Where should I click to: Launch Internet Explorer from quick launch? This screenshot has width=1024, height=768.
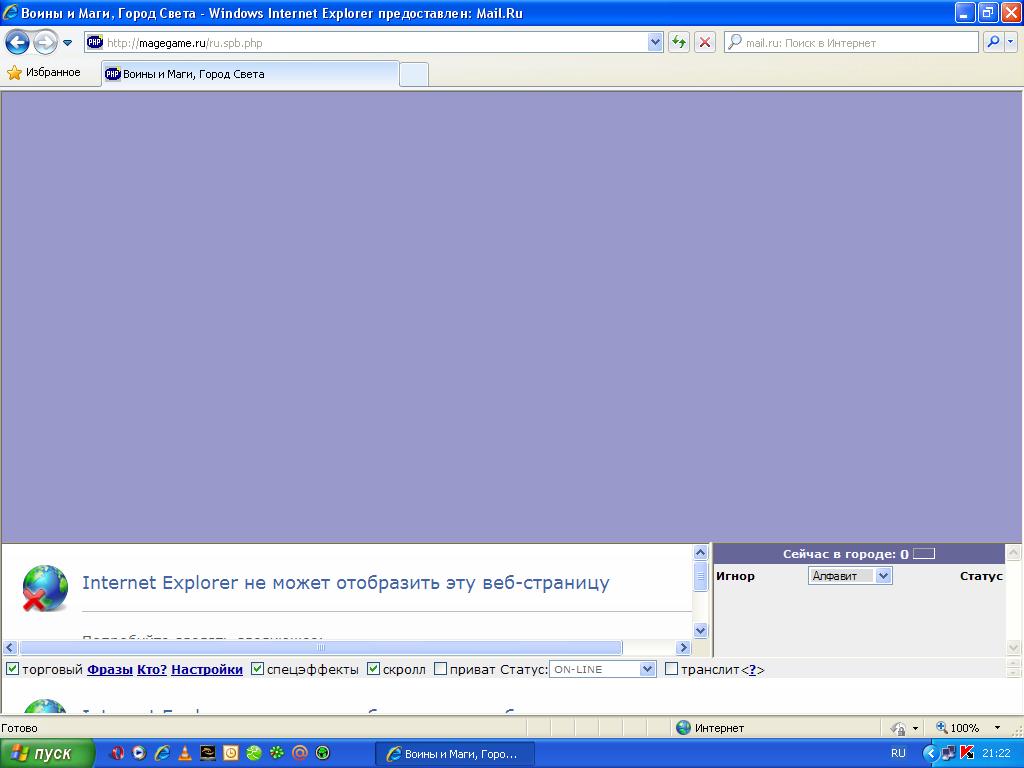click(x=162, y=753)
